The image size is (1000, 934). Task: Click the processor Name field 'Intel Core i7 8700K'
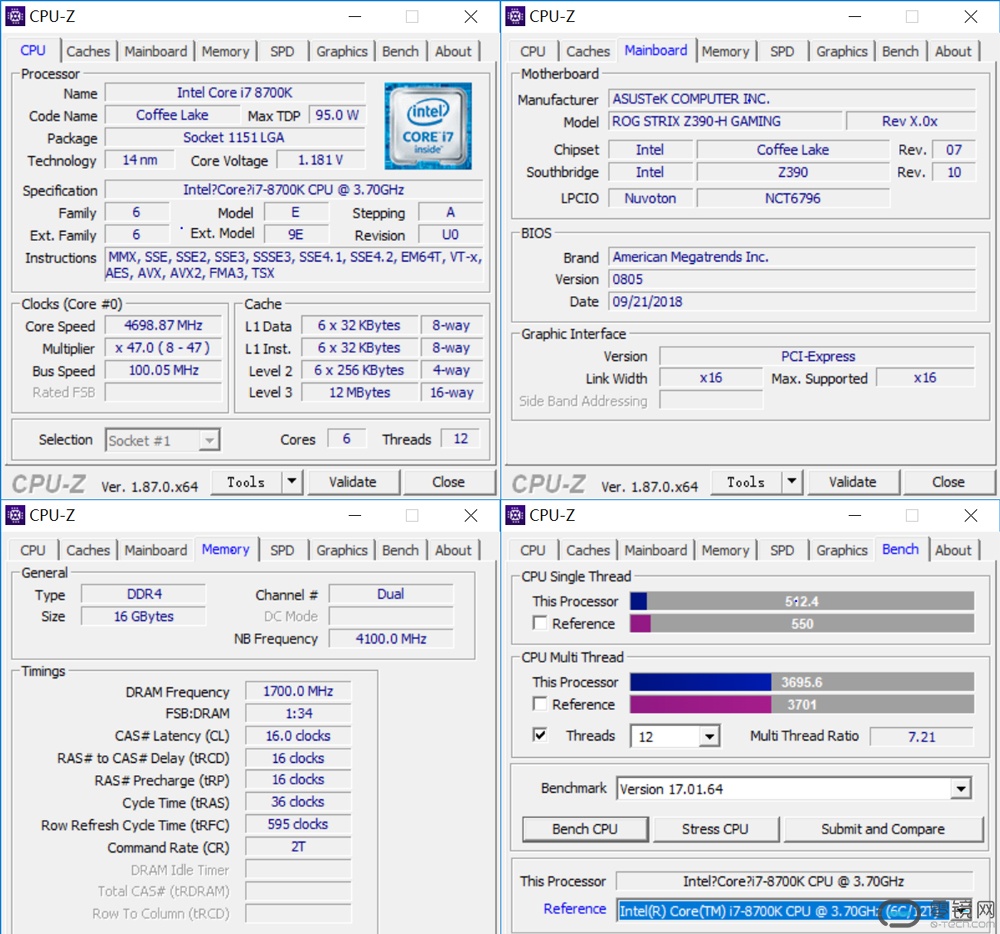(x=235, y=92)
